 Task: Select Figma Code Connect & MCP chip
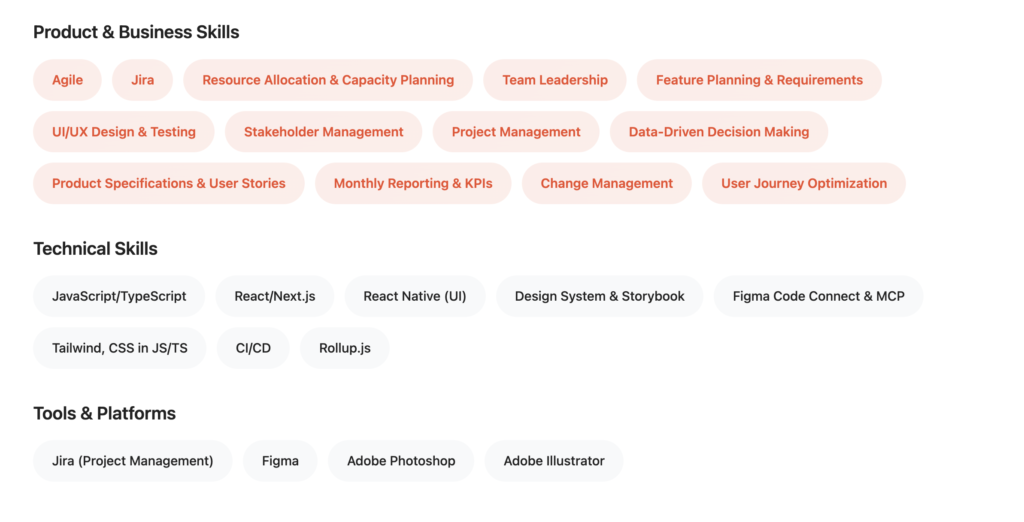(x=818, y=296)
